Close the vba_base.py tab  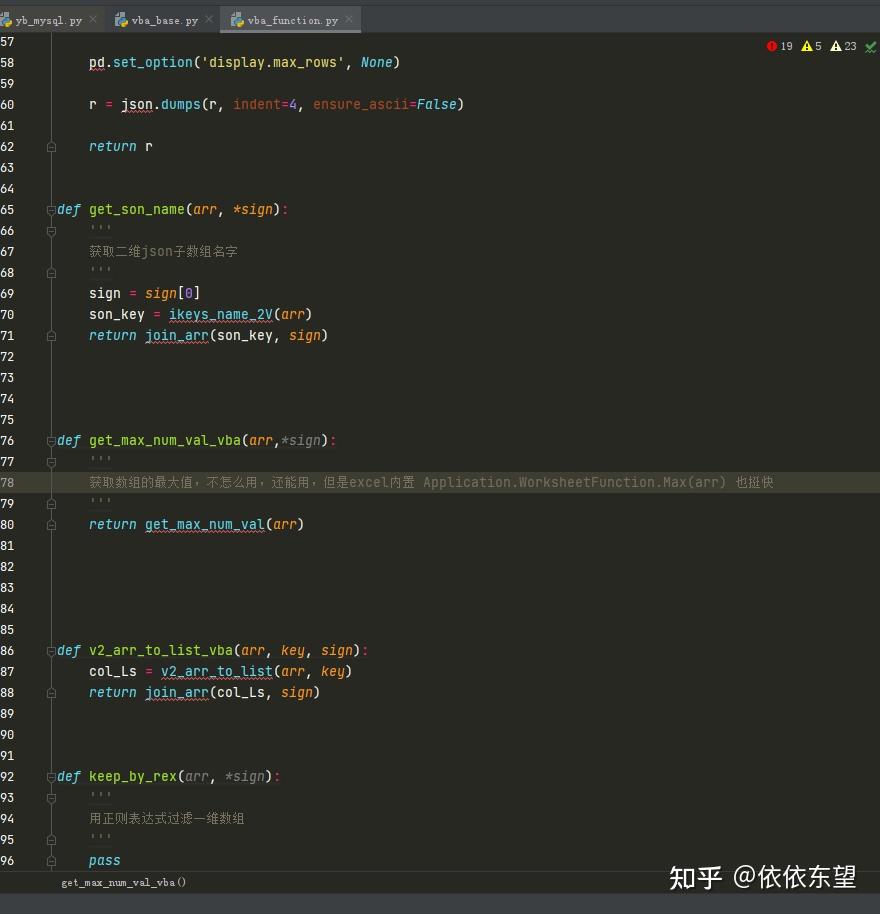(x=209, y=20)
